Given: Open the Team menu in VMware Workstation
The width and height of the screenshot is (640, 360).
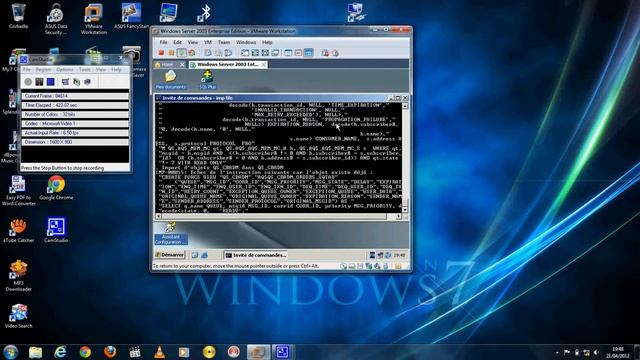Looking at the screenshot, I should coord(224,42).
